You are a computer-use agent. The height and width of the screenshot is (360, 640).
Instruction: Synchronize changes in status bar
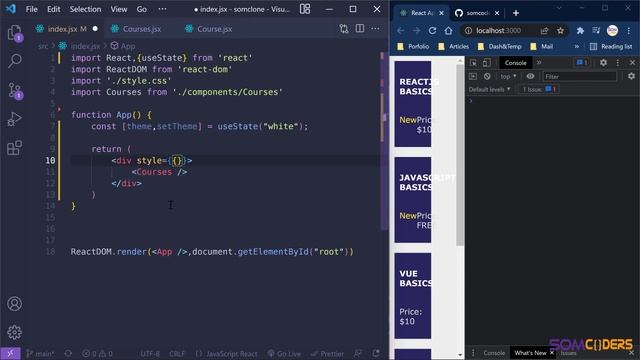68,353
